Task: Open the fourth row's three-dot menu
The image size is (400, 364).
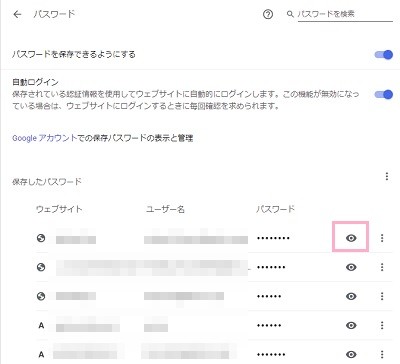Action: [x=382, y=325]
